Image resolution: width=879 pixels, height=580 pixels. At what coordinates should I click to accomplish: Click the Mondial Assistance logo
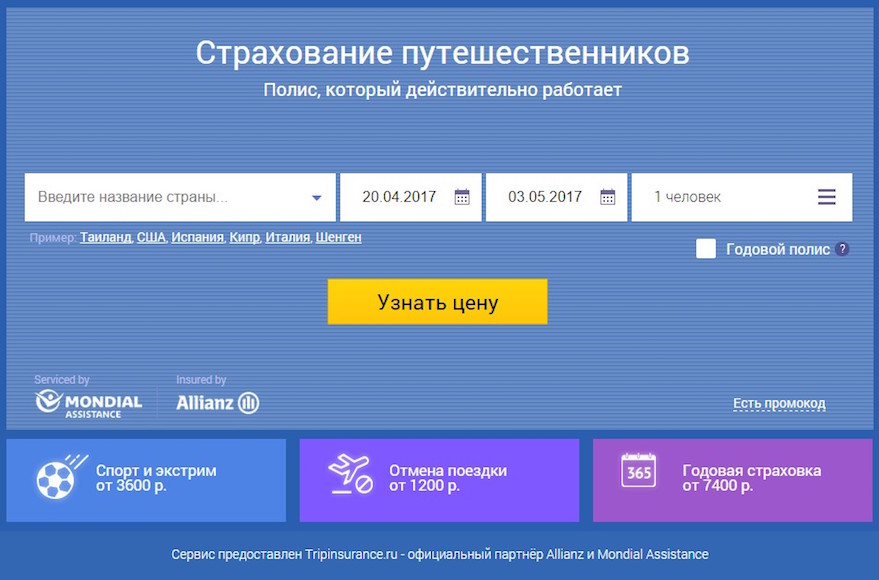89,403
